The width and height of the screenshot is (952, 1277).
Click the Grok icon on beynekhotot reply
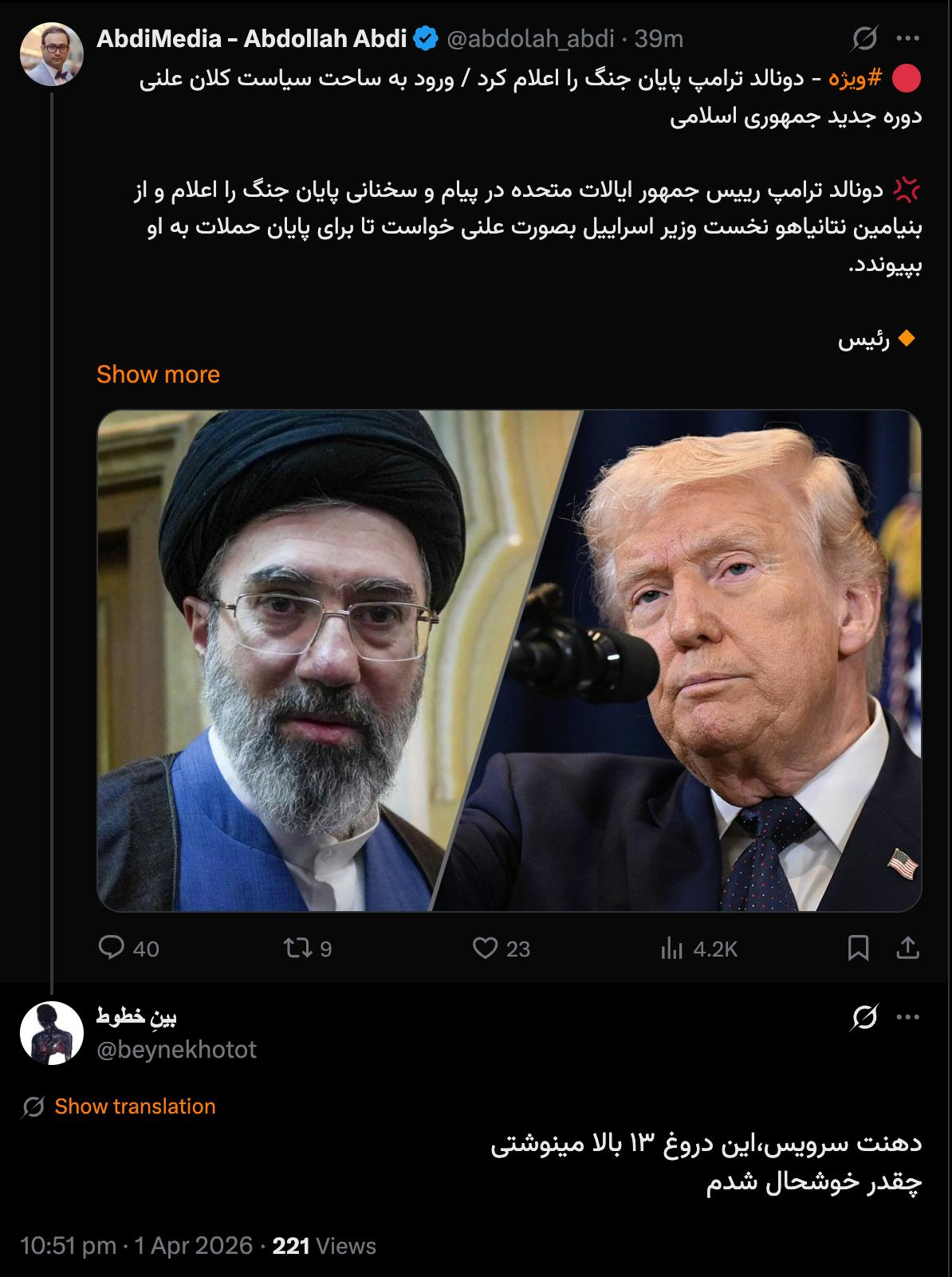pos(865,1017)
